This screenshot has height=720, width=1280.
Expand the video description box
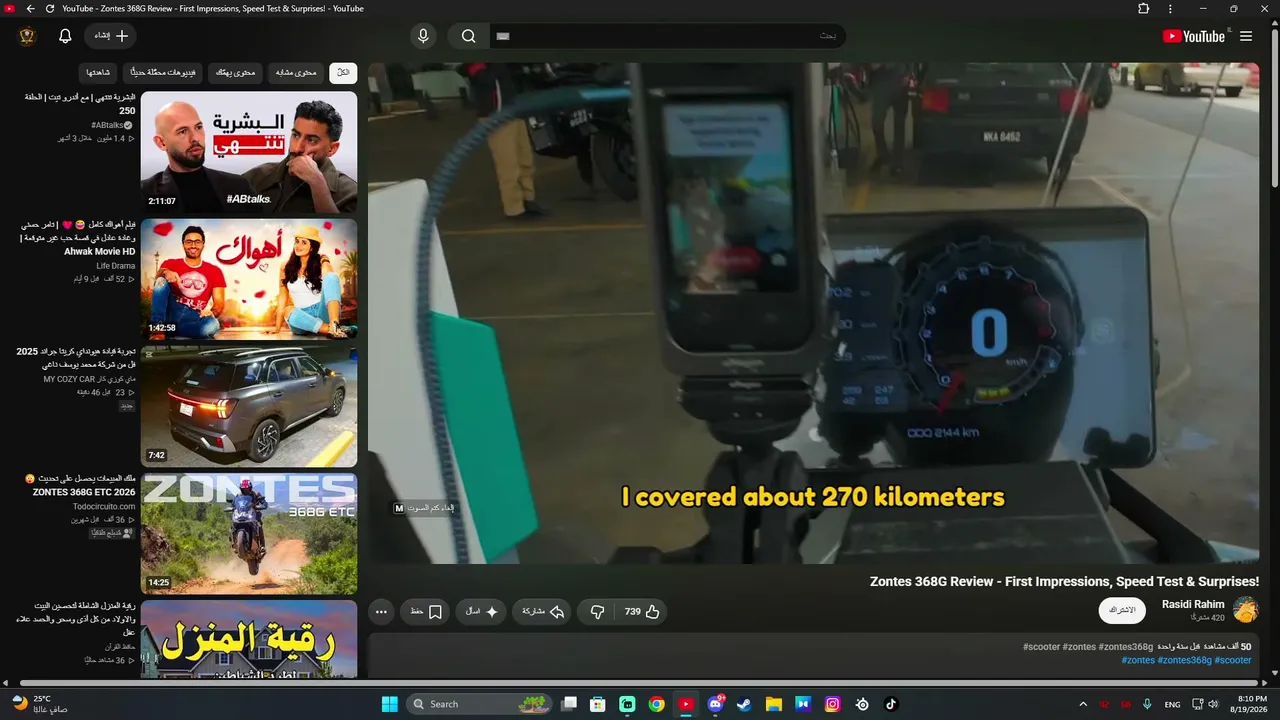[813, 655]
